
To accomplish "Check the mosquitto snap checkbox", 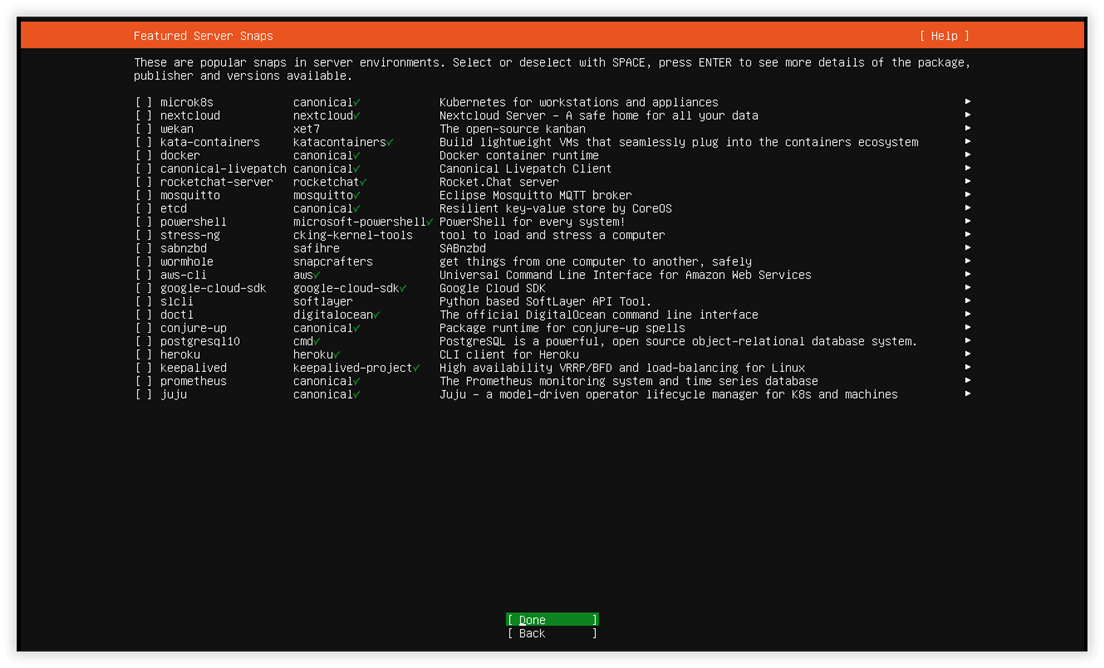I will point(144,195).
